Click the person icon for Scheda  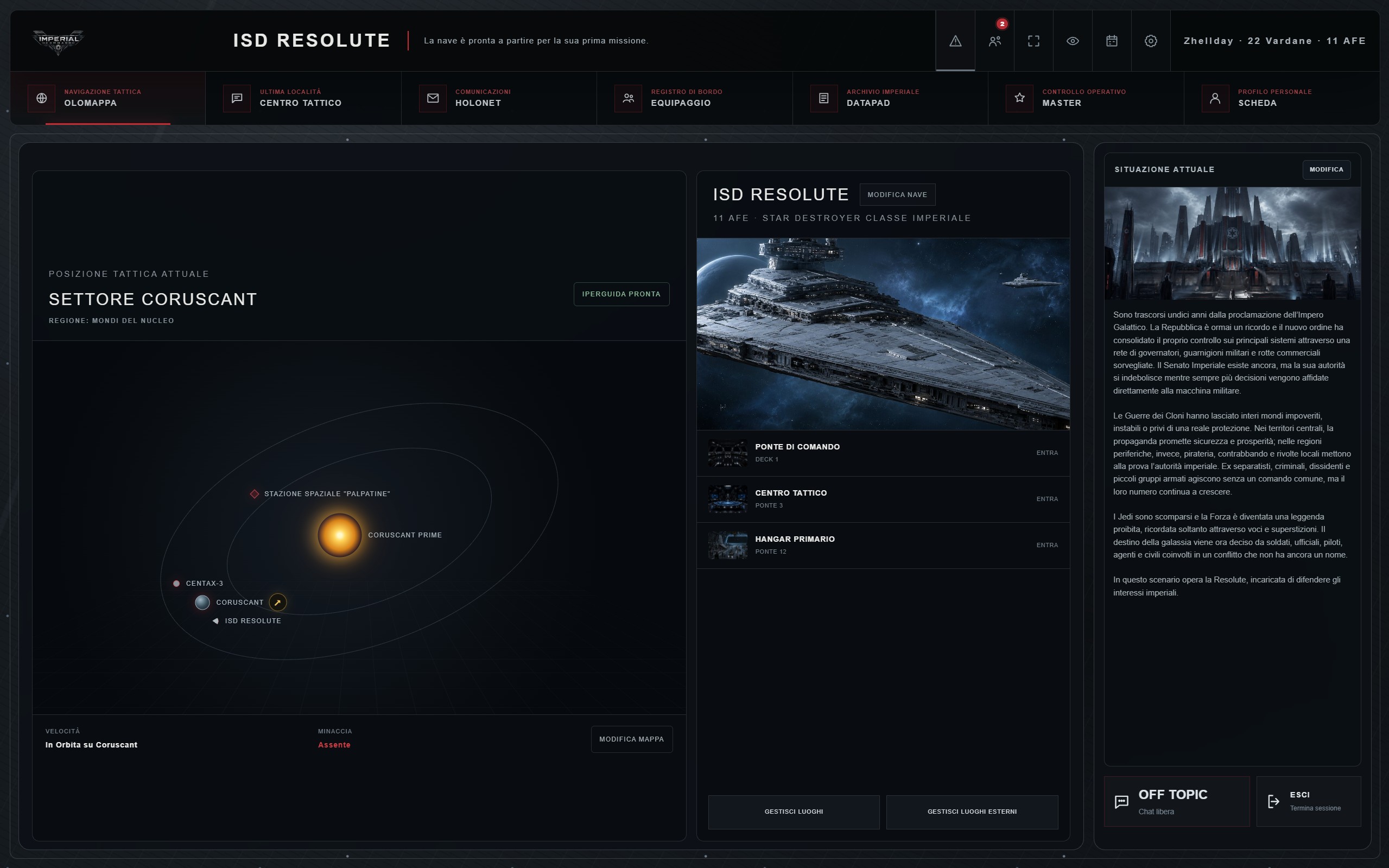1215,98
